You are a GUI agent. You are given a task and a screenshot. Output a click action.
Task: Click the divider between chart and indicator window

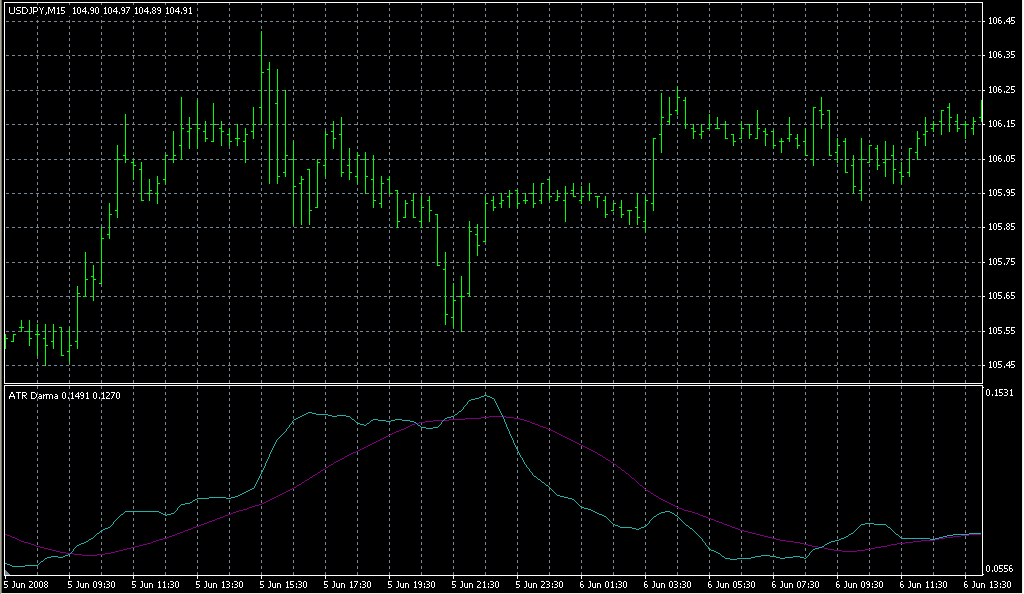click(490, 384)
